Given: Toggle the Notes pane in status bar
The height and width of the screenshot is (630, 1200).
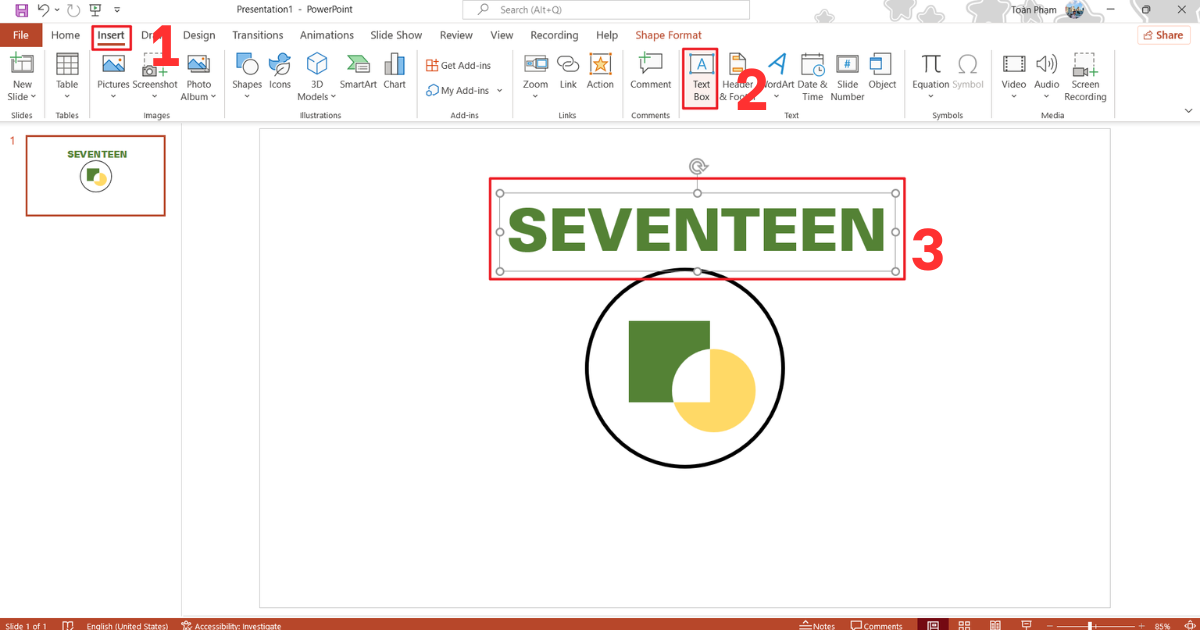Looking at the screenshot, I should coord(818,625).
